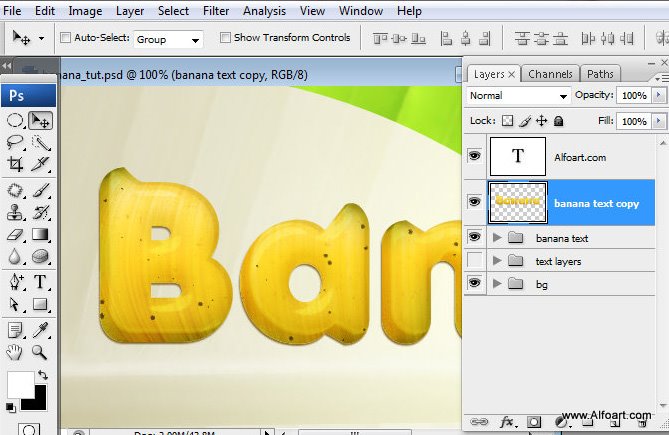669x435 pixels.
Task: Open the Select menu
Action: tap(173, 11)
